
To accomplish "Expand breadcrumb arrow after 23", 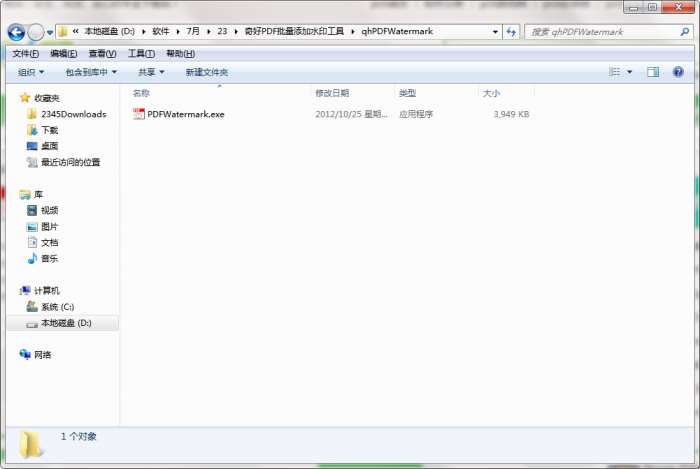I will (x=236, y=32).
